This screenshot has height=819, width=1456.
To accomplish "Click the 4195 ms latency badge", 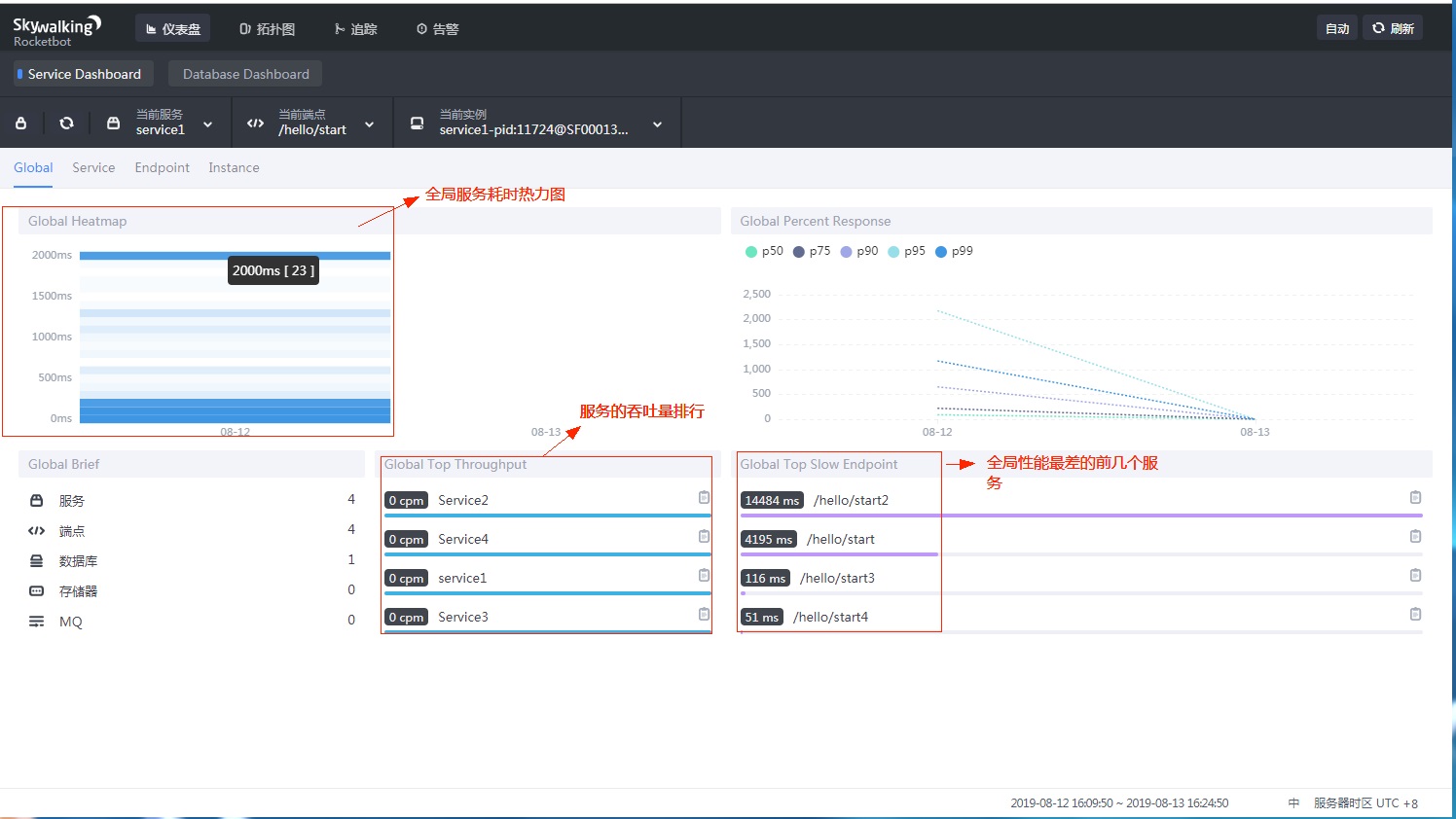I will pyautogui.click(x=769, y=539).
